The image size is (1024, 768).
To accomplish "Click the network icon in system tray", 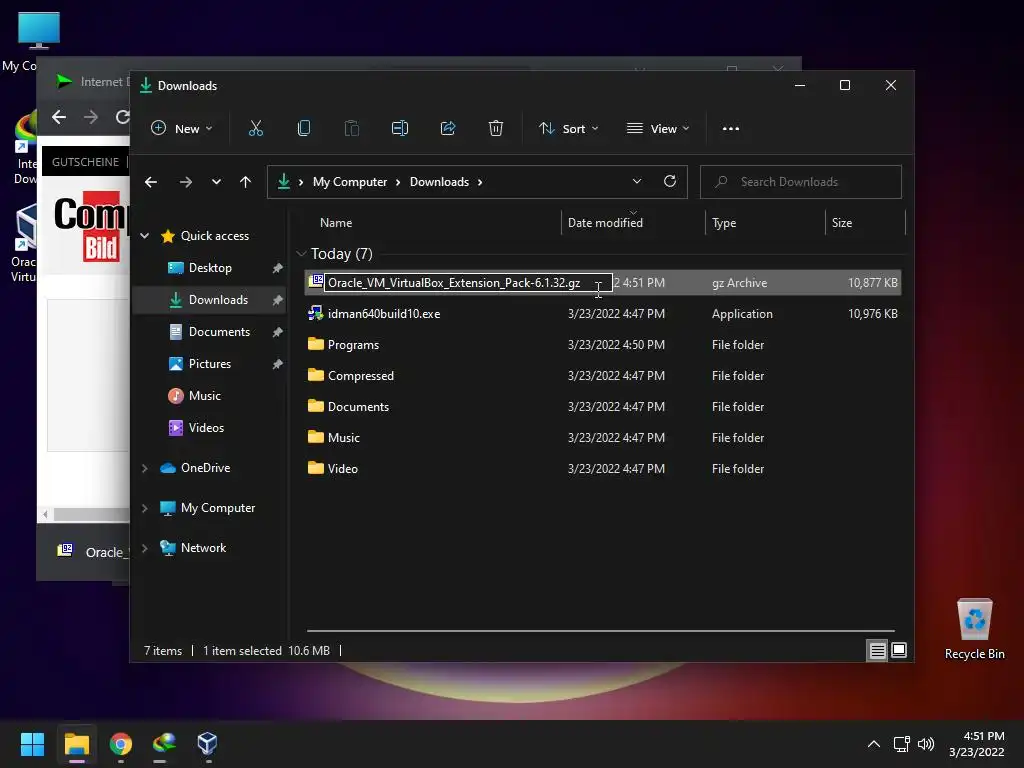I will tap(902, 744).
